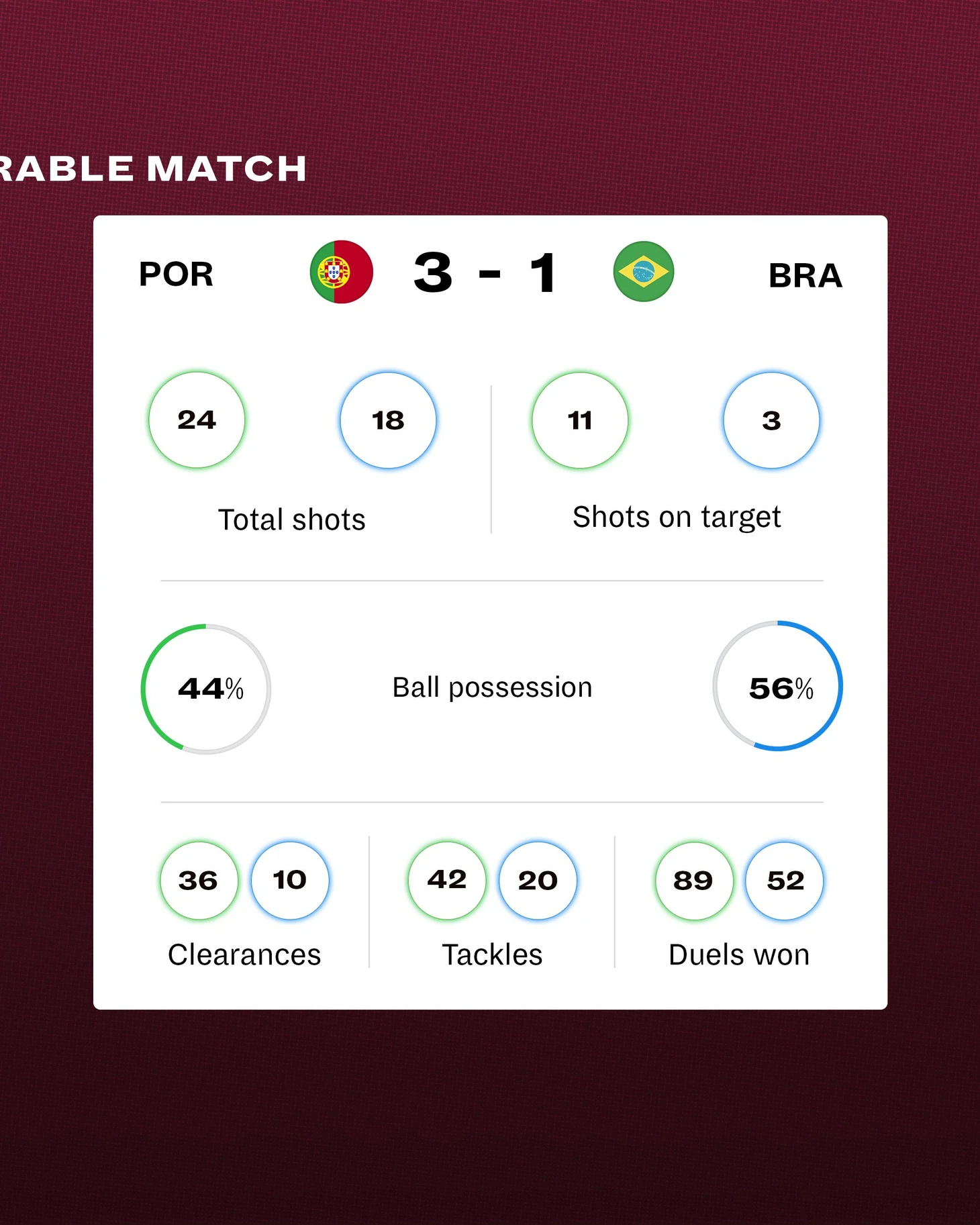
Task: Click the 3 shots on target circle
Action: 771,420
